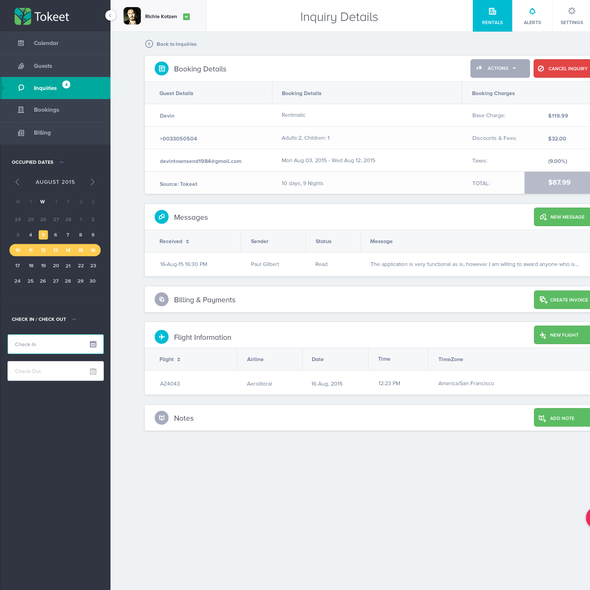Click the Check-In date field
Screen dimensions: 590x590
point(56,344)
